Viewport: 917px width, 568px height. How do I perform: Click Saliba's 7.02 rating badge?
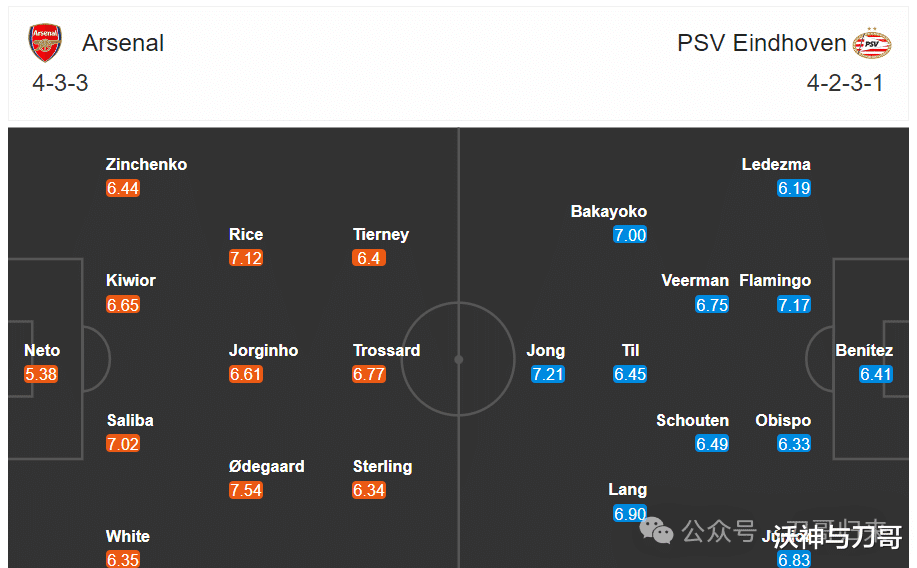coord(123,444)
